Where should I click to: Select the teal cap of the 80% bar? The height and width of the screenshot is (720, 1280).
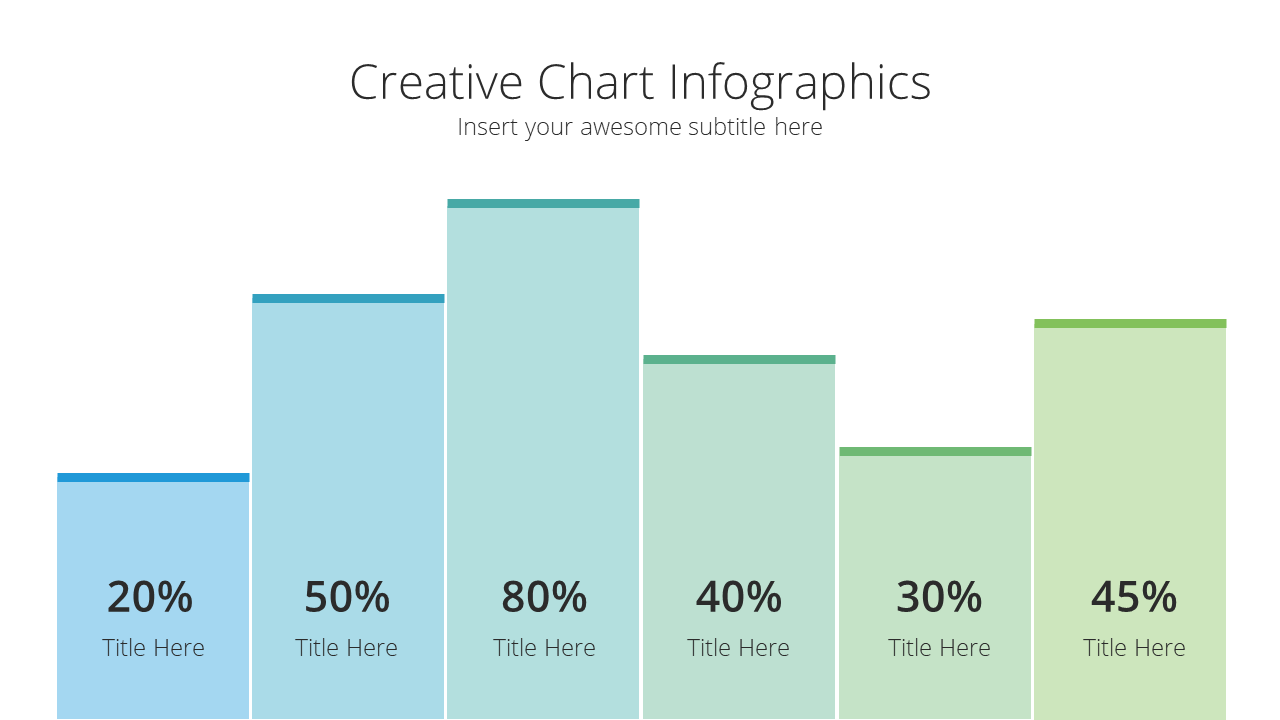[x=543, y=204]
